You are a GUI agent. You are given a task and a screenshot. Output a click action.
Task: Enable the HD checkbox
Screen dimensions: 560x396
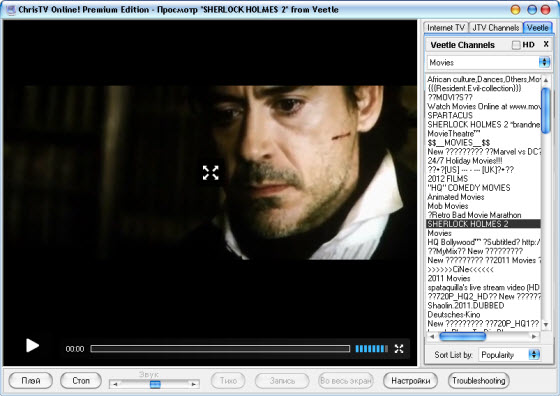coord(516,45)
